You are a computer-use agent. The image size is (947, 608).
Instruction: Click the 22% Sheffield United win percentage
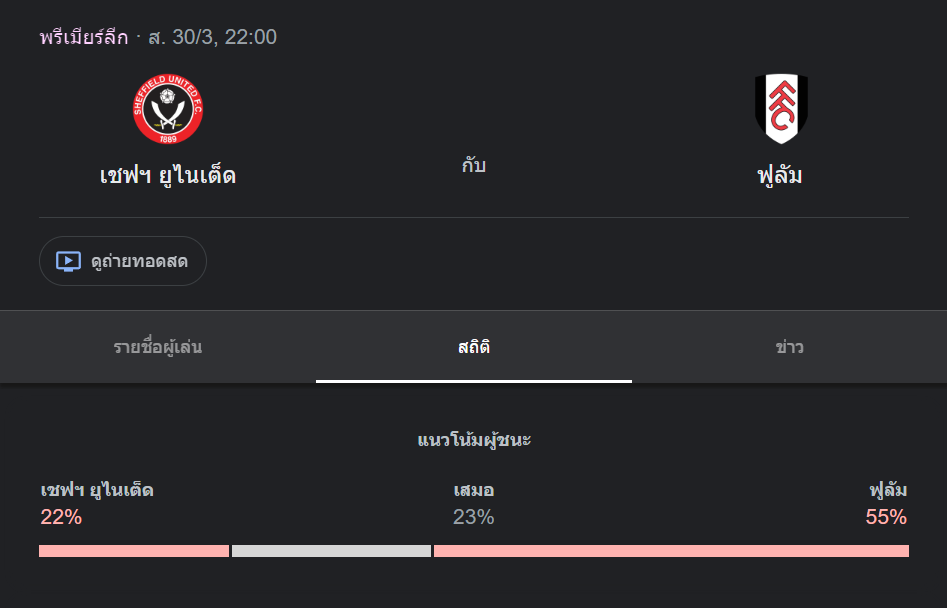(x=61, y=517)
